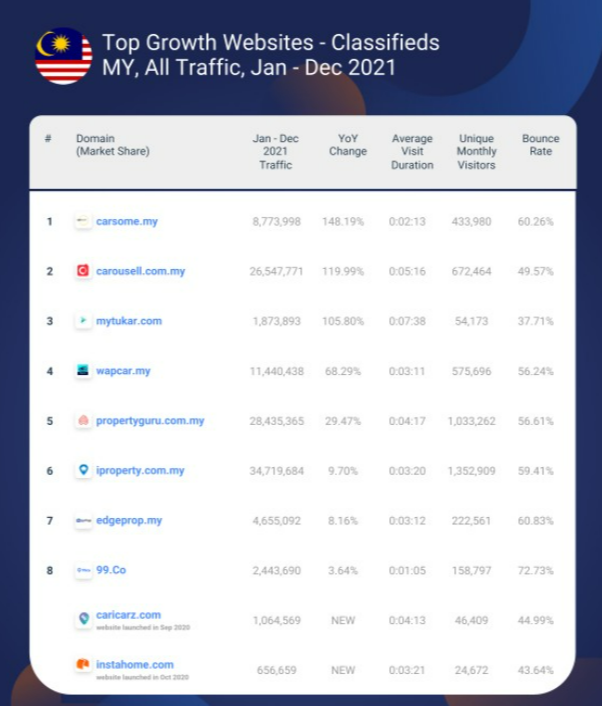Image resolution: width=602 pixels, height=706 pixels.
Task: Select bounce rate 60.83%
Action: click(535, 521)
